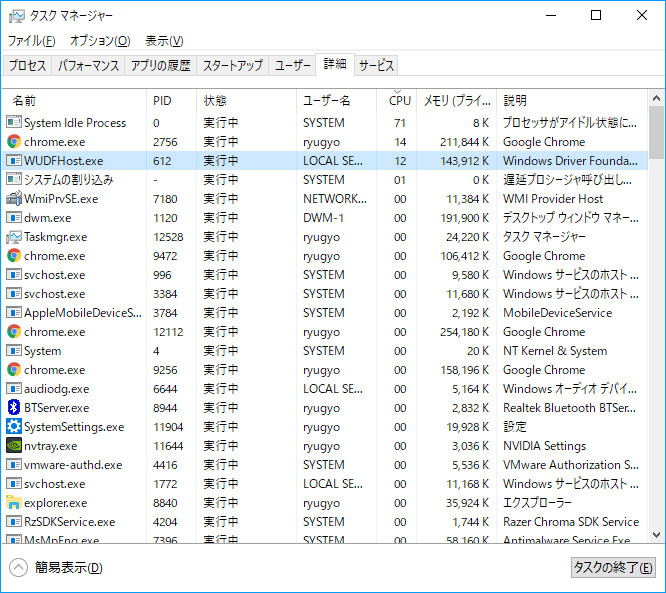This screenshot has width=666, height=593.
Task: Click CPU value 71 cell
Action: pos(400,123)
